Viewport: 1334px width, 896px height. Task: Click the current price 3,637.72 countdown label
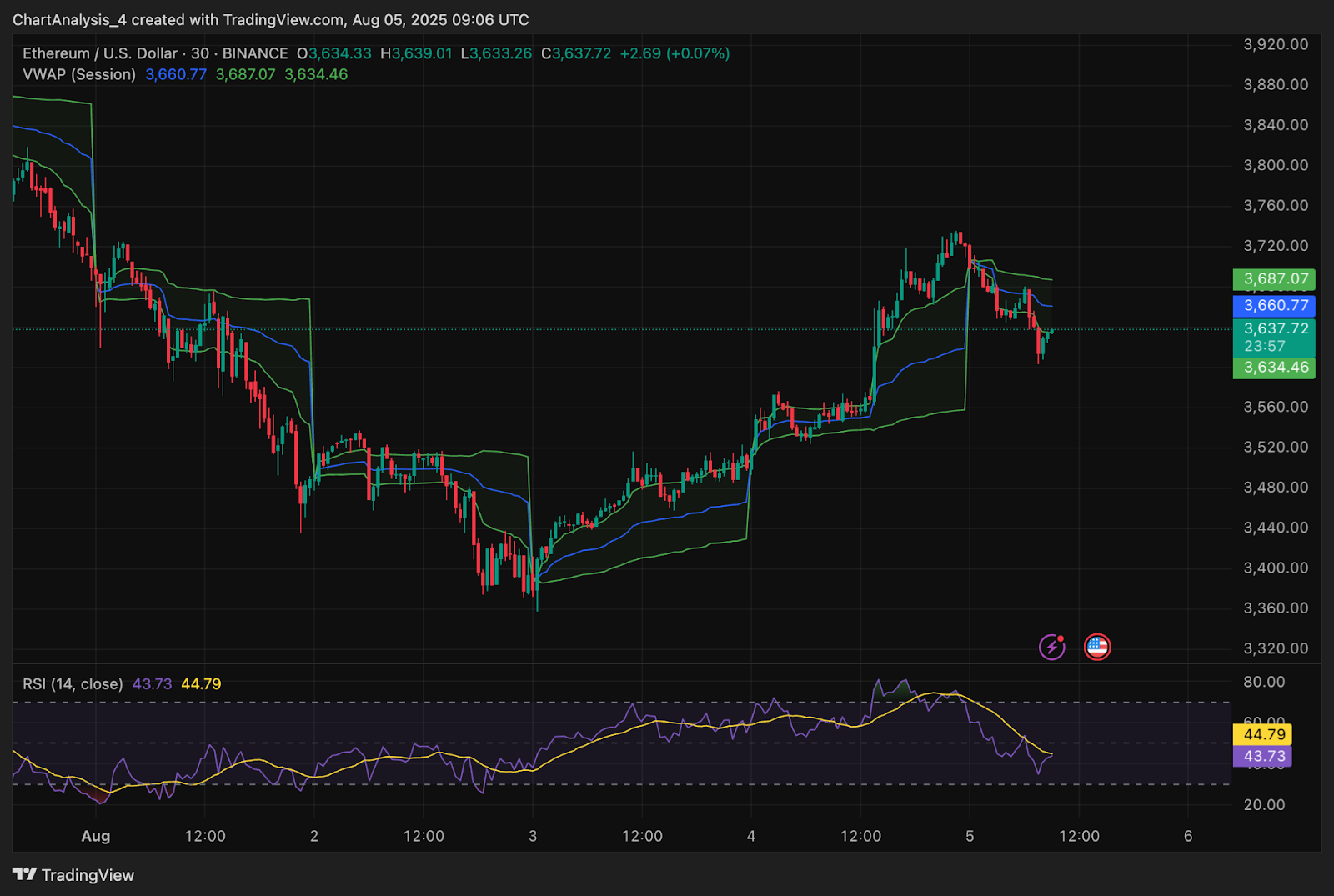pyautogui.click(x=1274, y=338)
